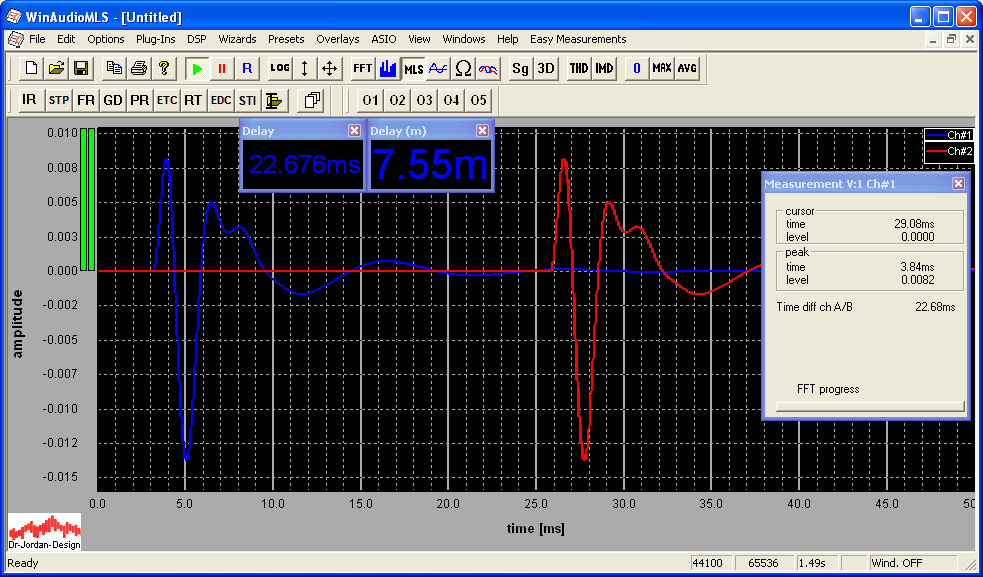Click the 3D waterfall plot icon
The height and width of the screenshot is (577, 983).
(546, 68)
